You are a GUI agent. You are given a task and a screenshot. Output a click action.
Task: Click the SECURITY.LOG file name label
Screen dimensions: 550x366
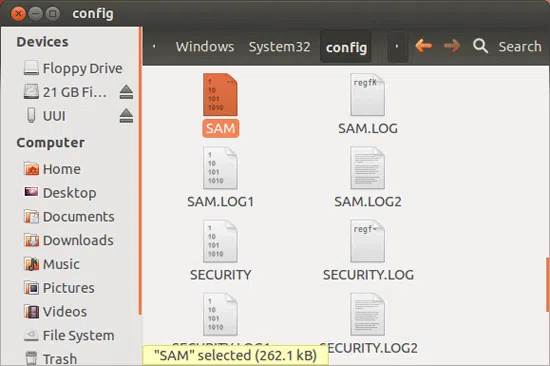368,275
